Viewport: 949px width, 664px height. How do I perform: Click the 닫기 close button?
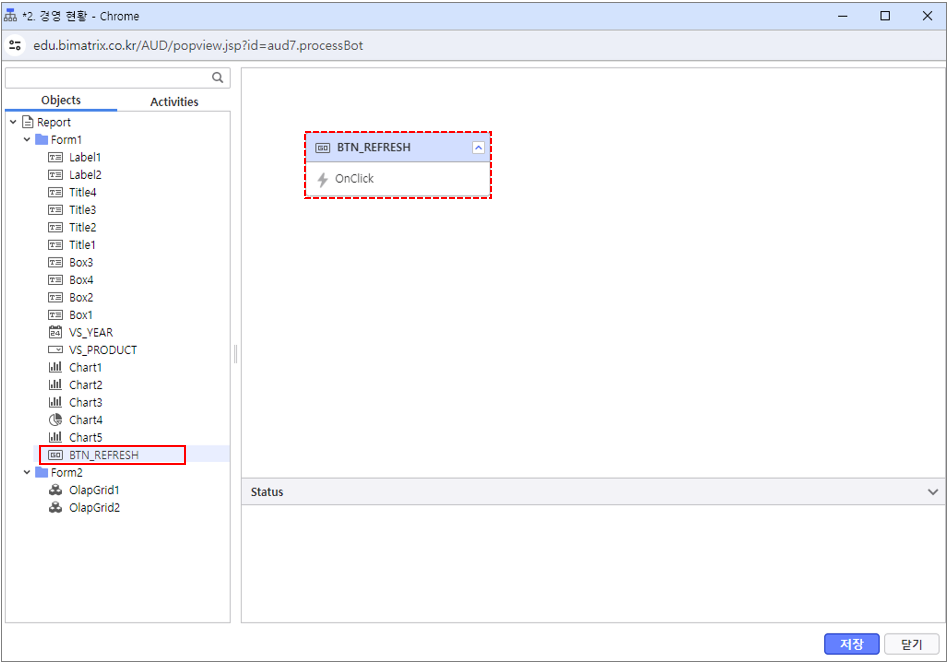click(911, 645)
